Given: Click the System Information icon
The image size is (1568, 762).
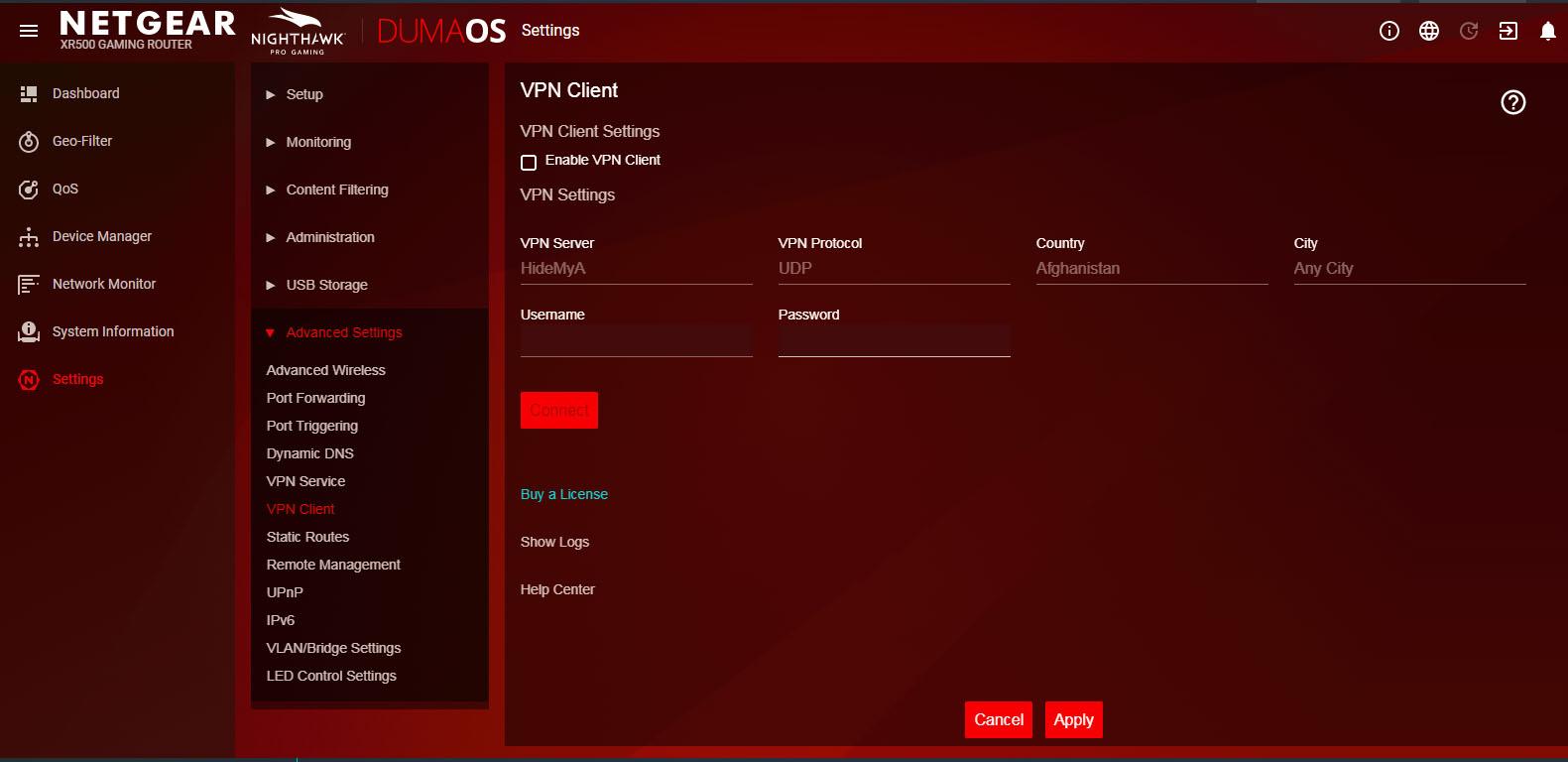Looking at the screenshot, I should tap(29, 331).
